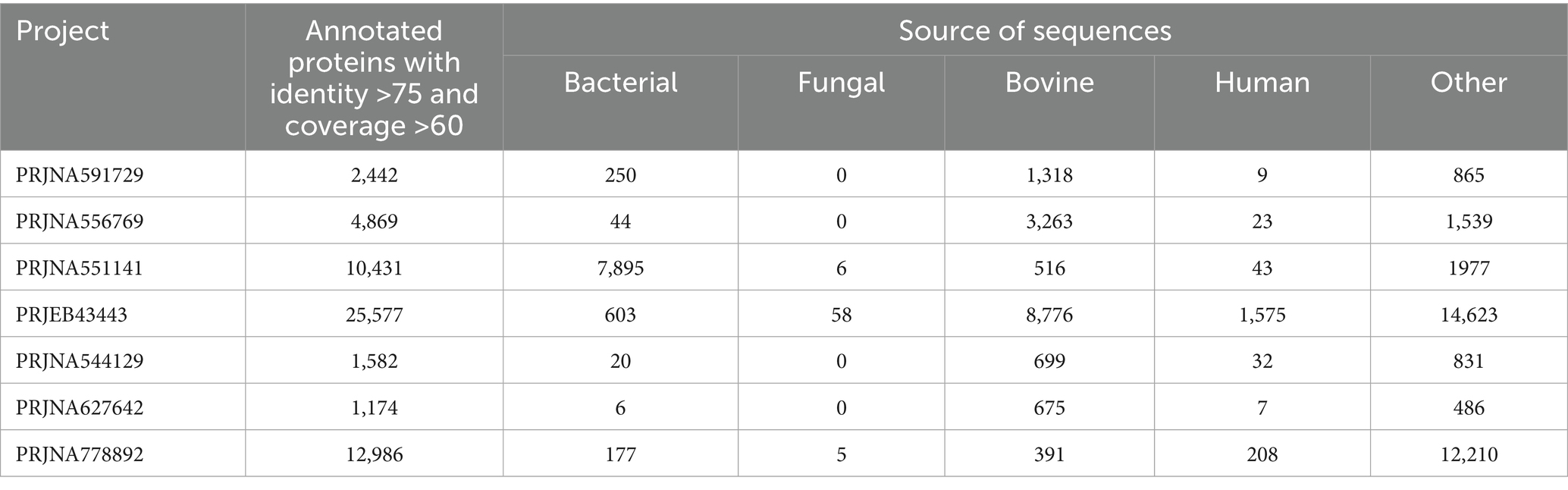Viewport: 1568px width, 490px height.
Task: Click the Bacterial column header
Action: 620,83
